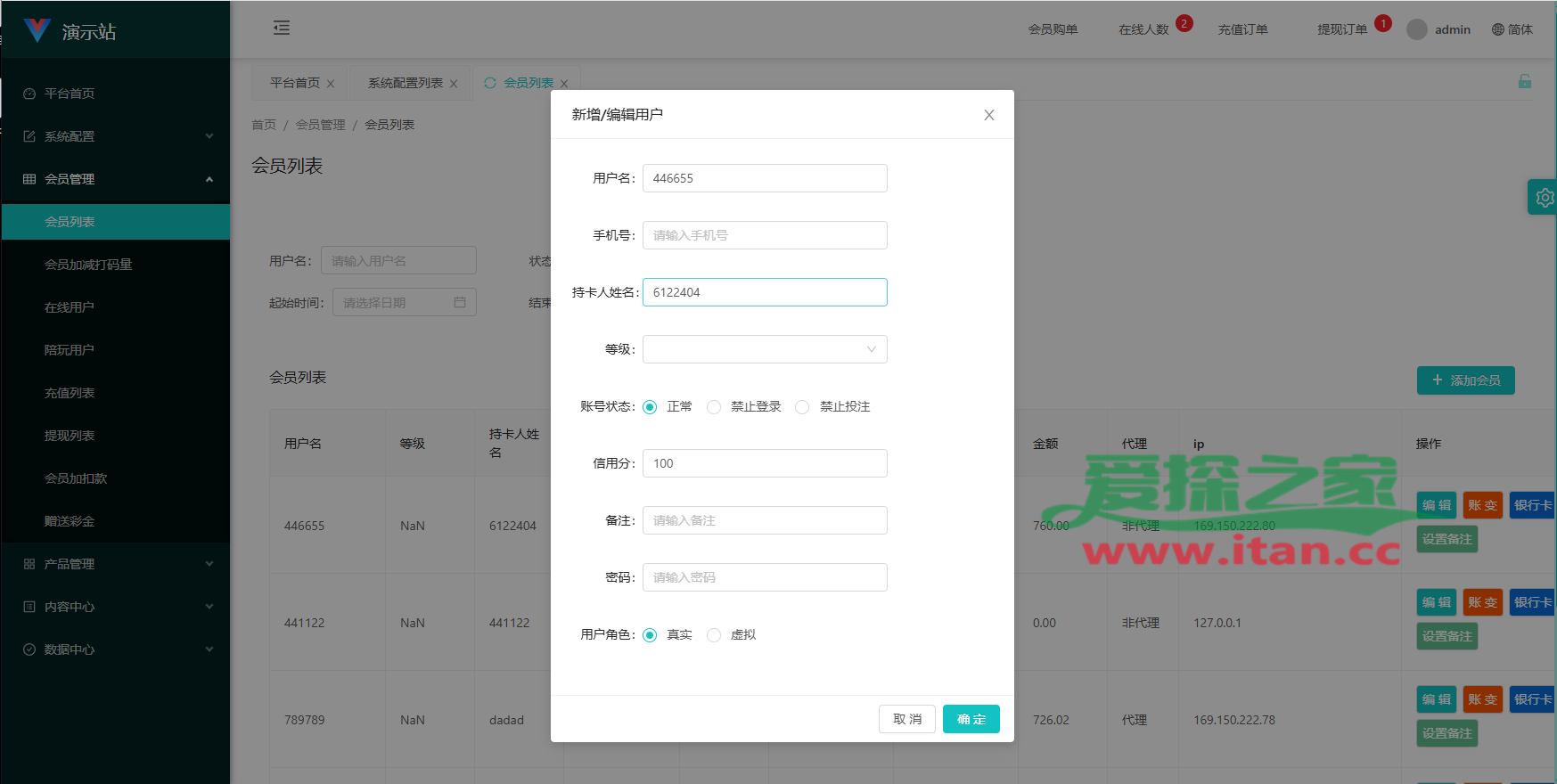Switch to 平台首页 tab
Image resolution: width=1557 pixels, height=784 pixels.
[294, 83]
